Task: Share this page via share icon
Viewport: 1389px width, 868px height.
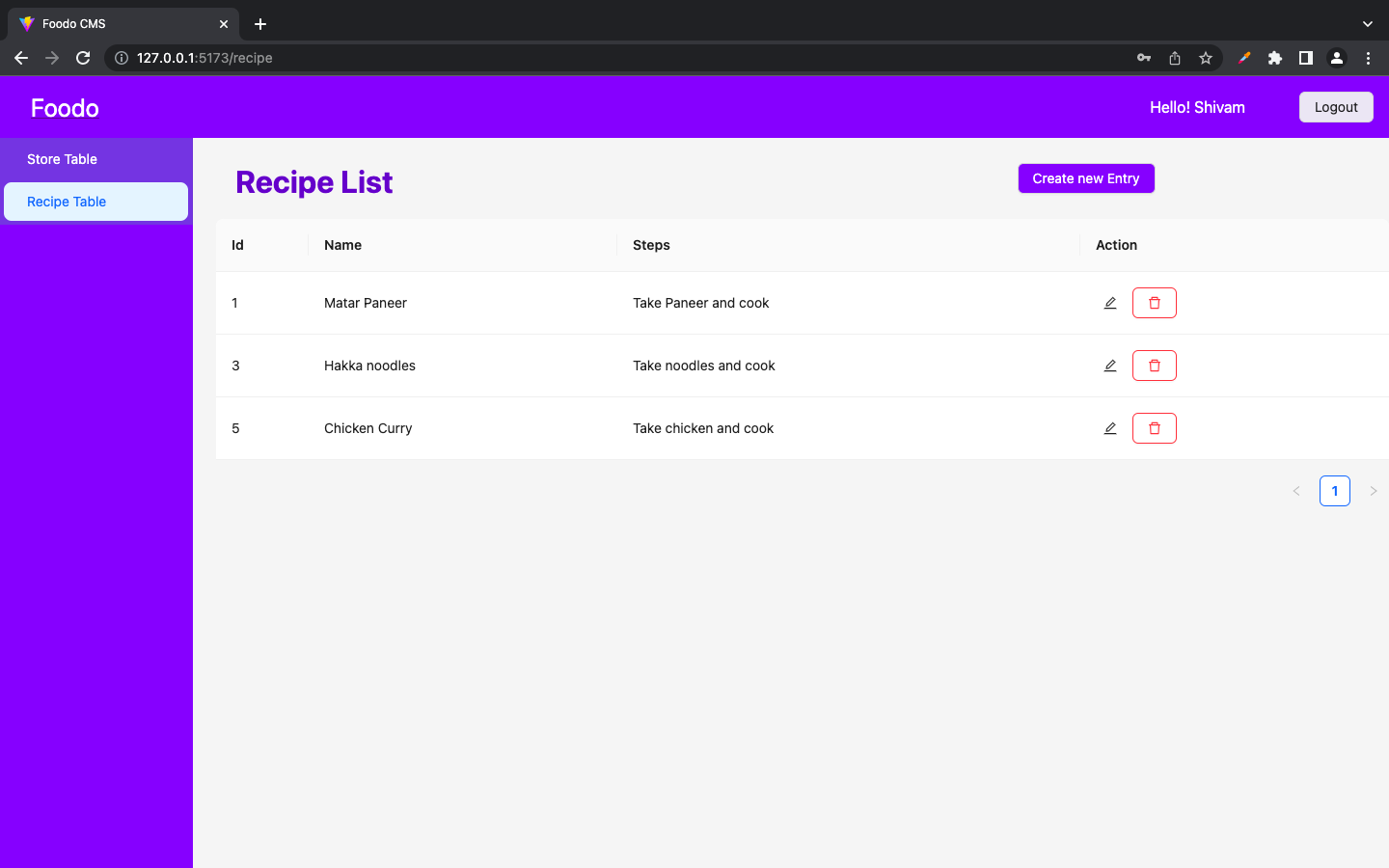Action: [x=1175, y=58]
